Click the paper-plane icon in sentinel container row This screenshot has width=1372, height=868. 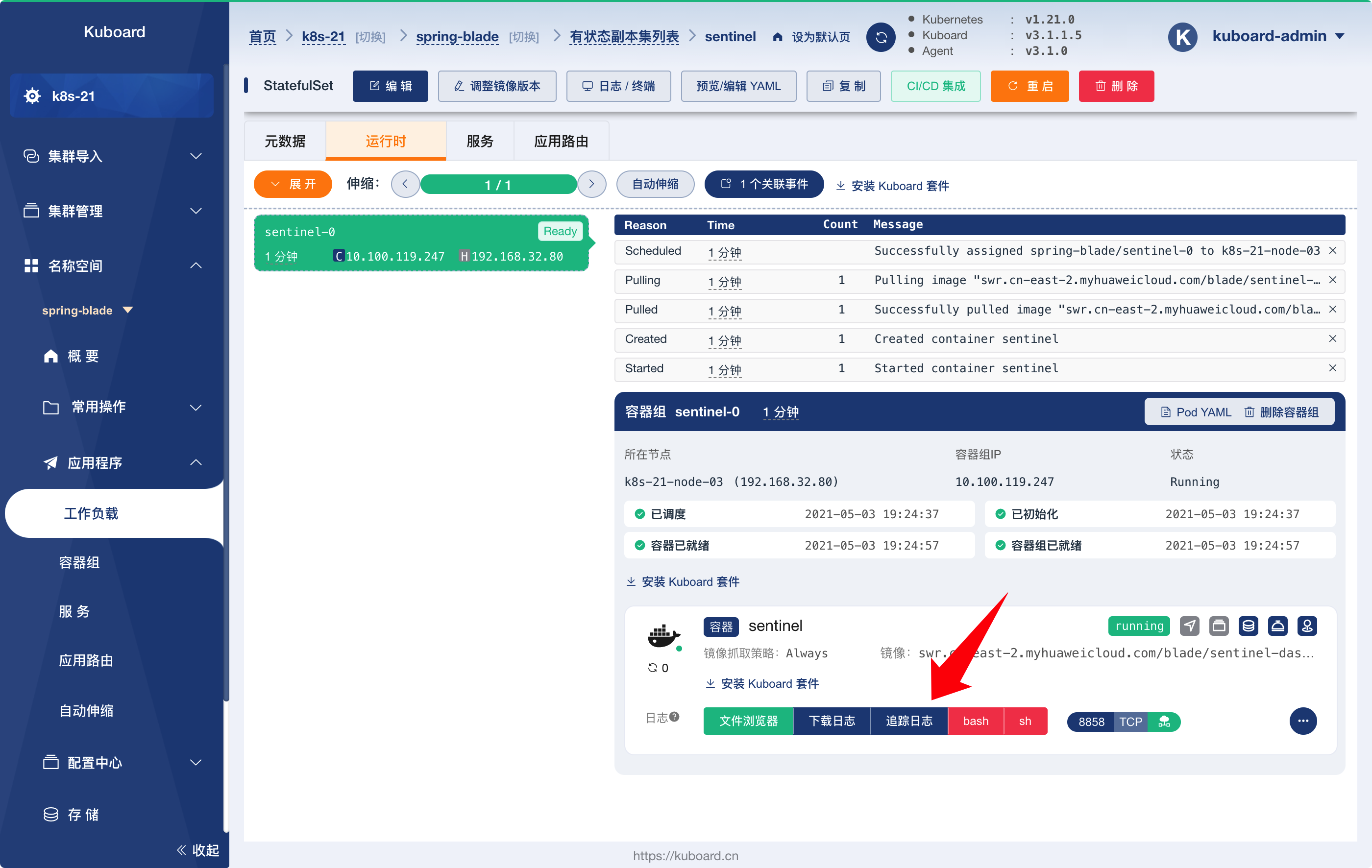click(x=1189, y=626)
